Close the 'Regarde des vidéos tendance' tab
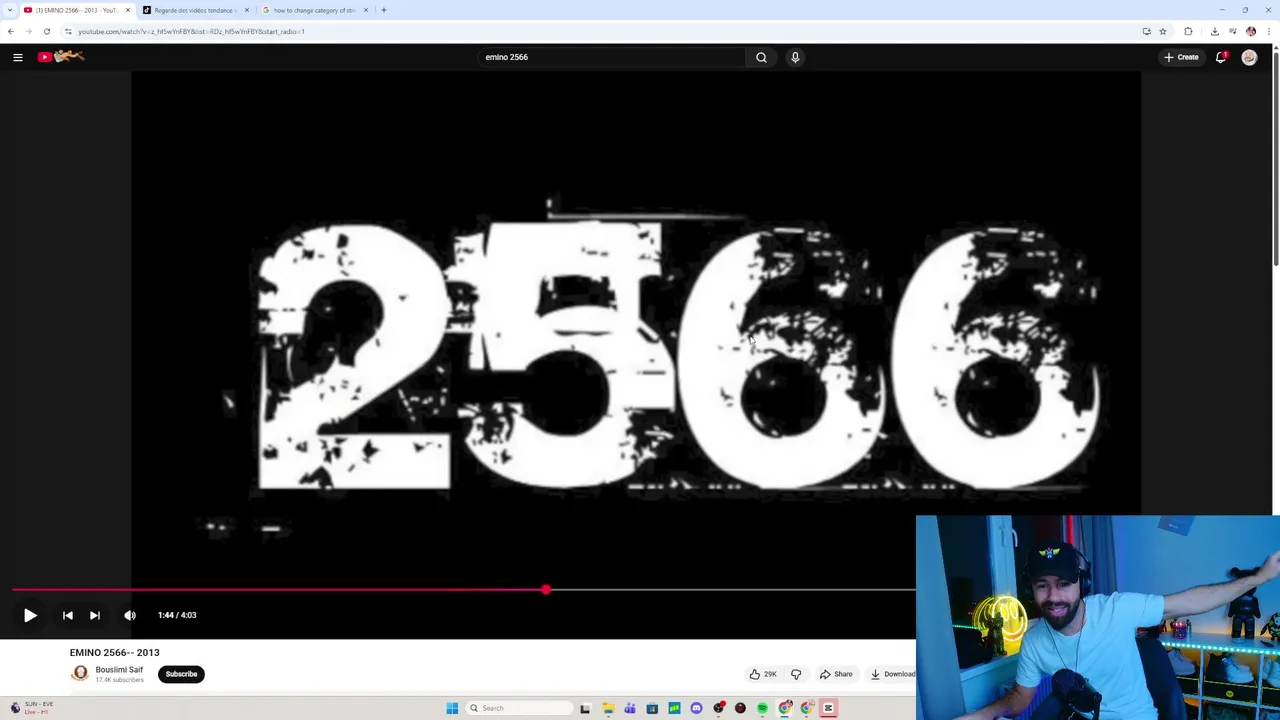1280x720 pixels. click(x=247, y=10)
